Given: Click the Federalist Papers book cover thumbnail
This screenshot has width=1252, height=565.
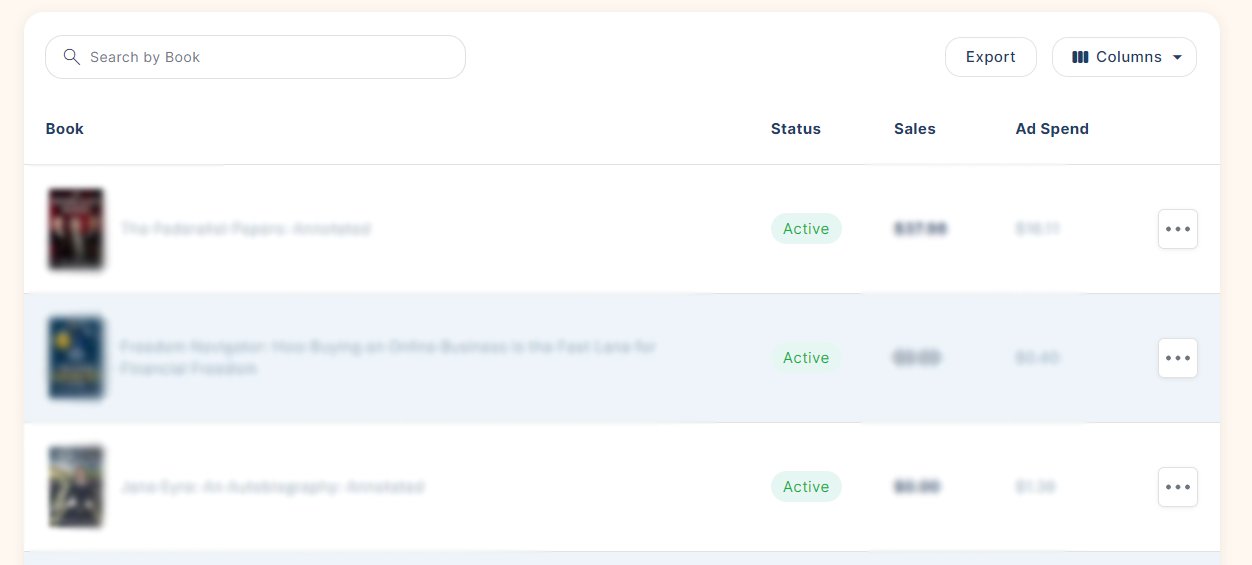Looking at the screenshot, I should point(76,229).
